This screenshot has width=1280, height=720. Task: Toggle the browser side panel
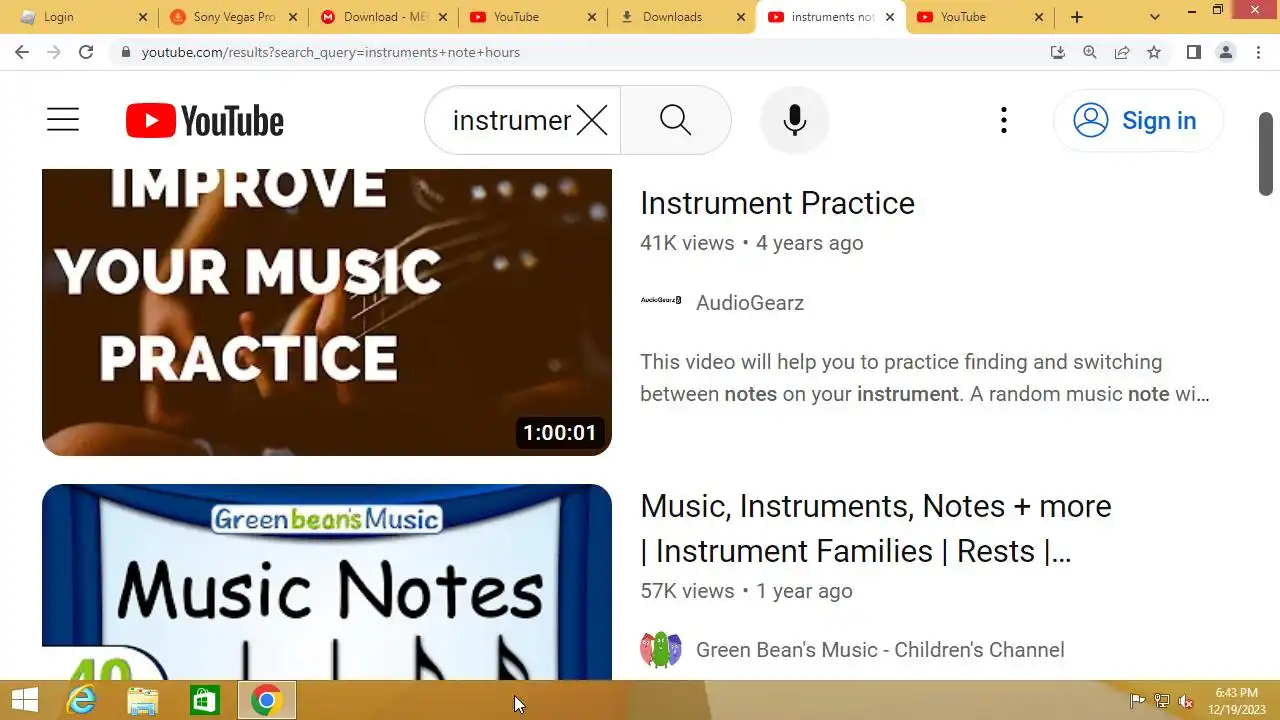tap(1194, 52)
